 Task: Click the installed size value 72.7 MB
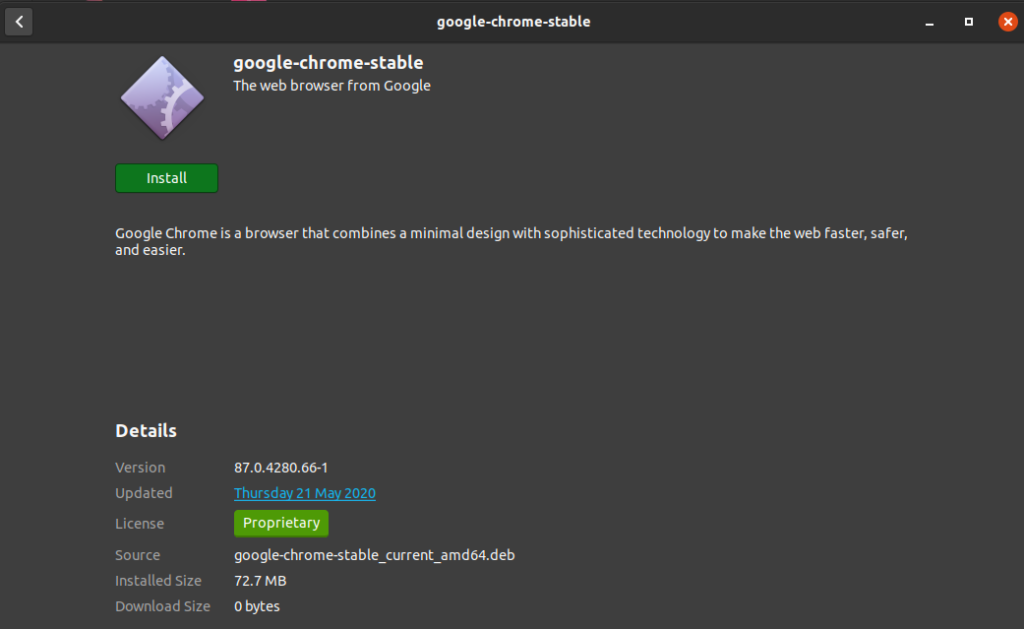pos(260,581)
